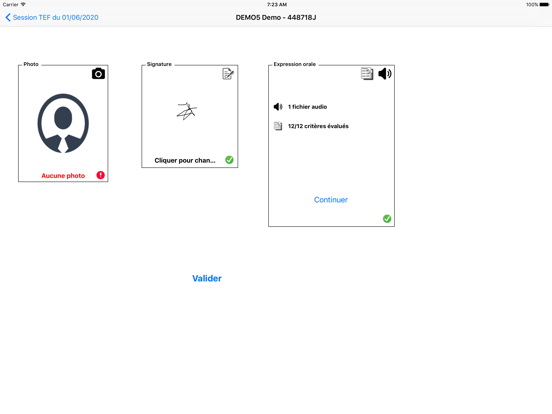Viewport: 552px width, 414px height.
Task: Tap the Wi-Fi icon in the status bar
Action: pos(23,4)
